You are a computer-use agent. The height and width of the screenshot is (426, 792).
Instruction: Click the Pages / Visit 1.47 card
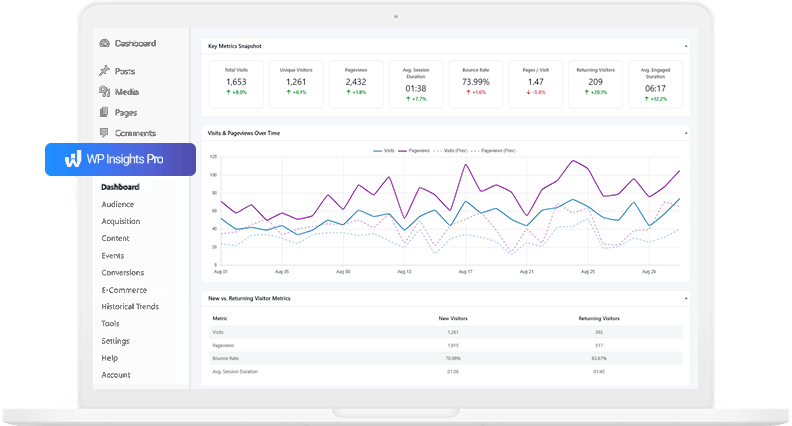pyautogui.click(x=535, y=84)
